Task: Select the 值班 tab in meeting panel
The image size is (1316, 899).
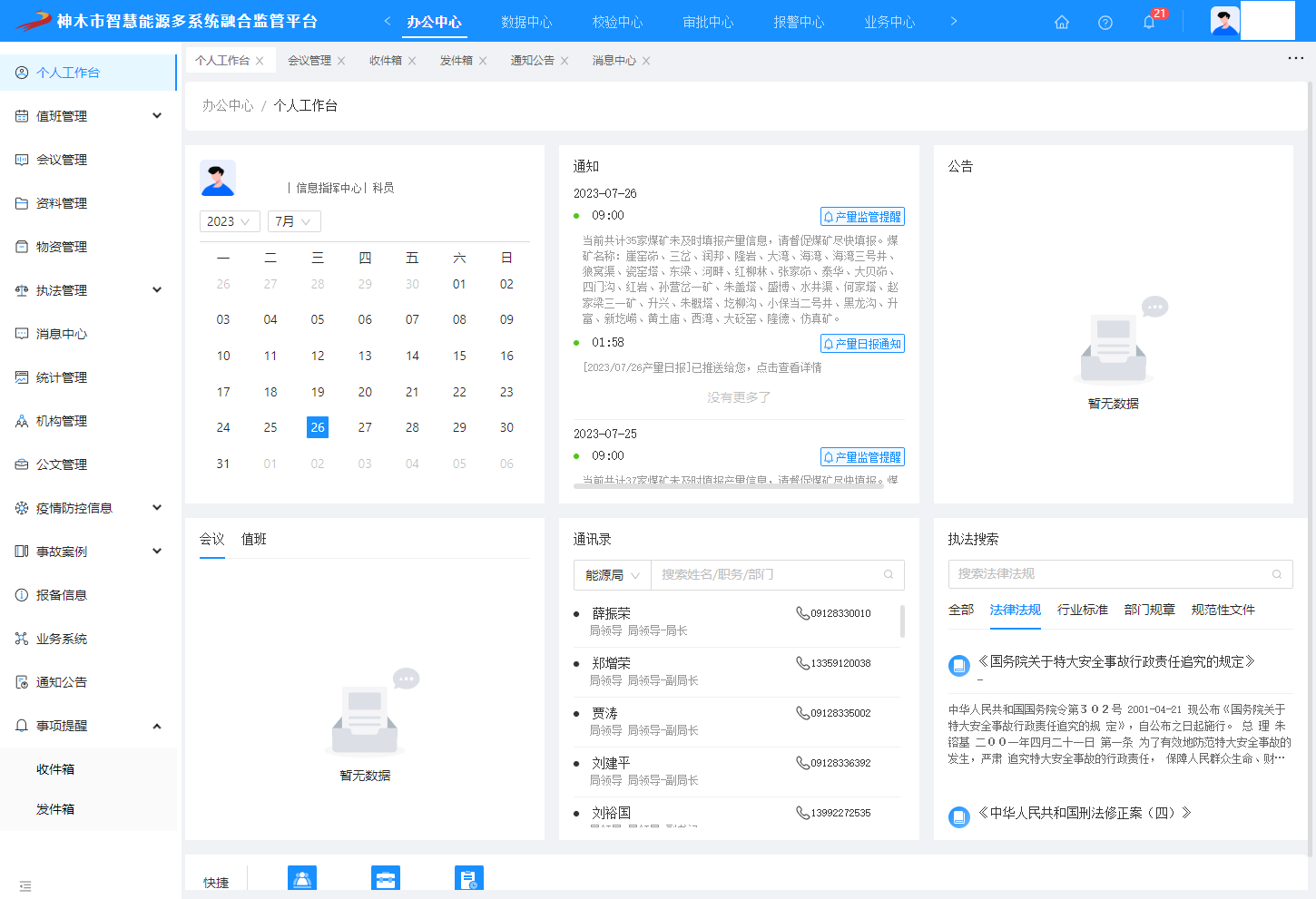Action: 254,539
